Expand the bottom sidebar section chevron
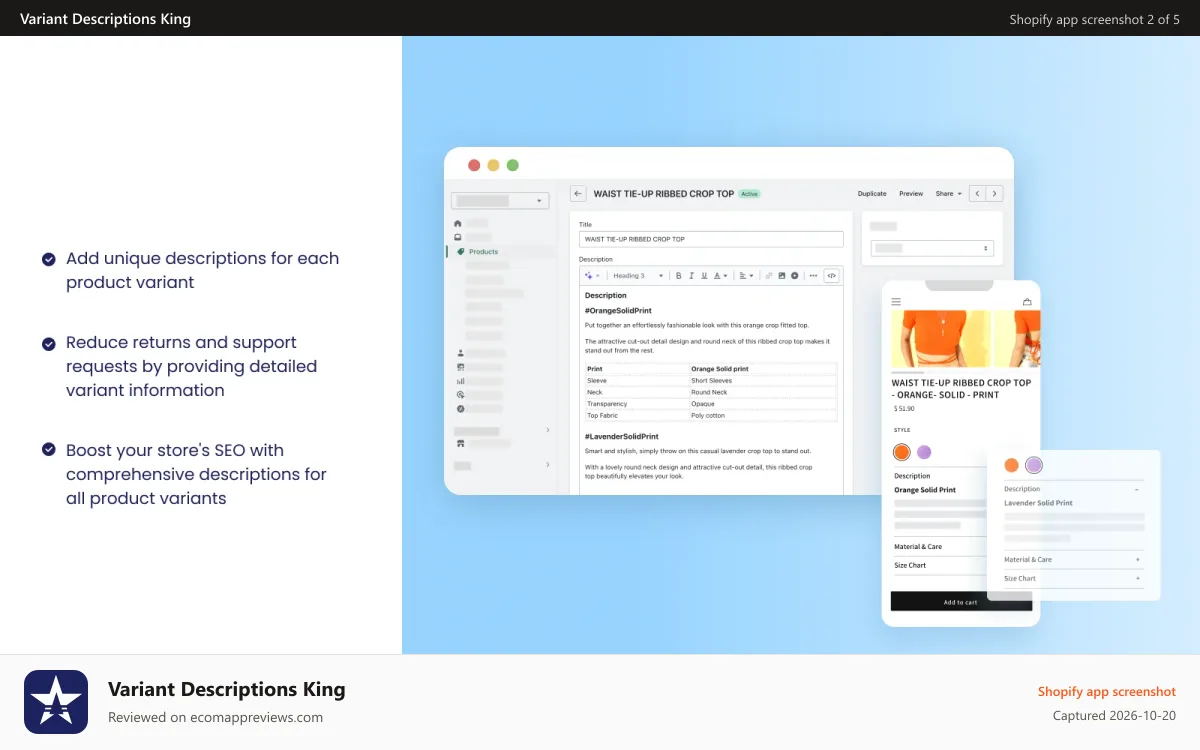1200x750 pixels. tap(548, 465)
